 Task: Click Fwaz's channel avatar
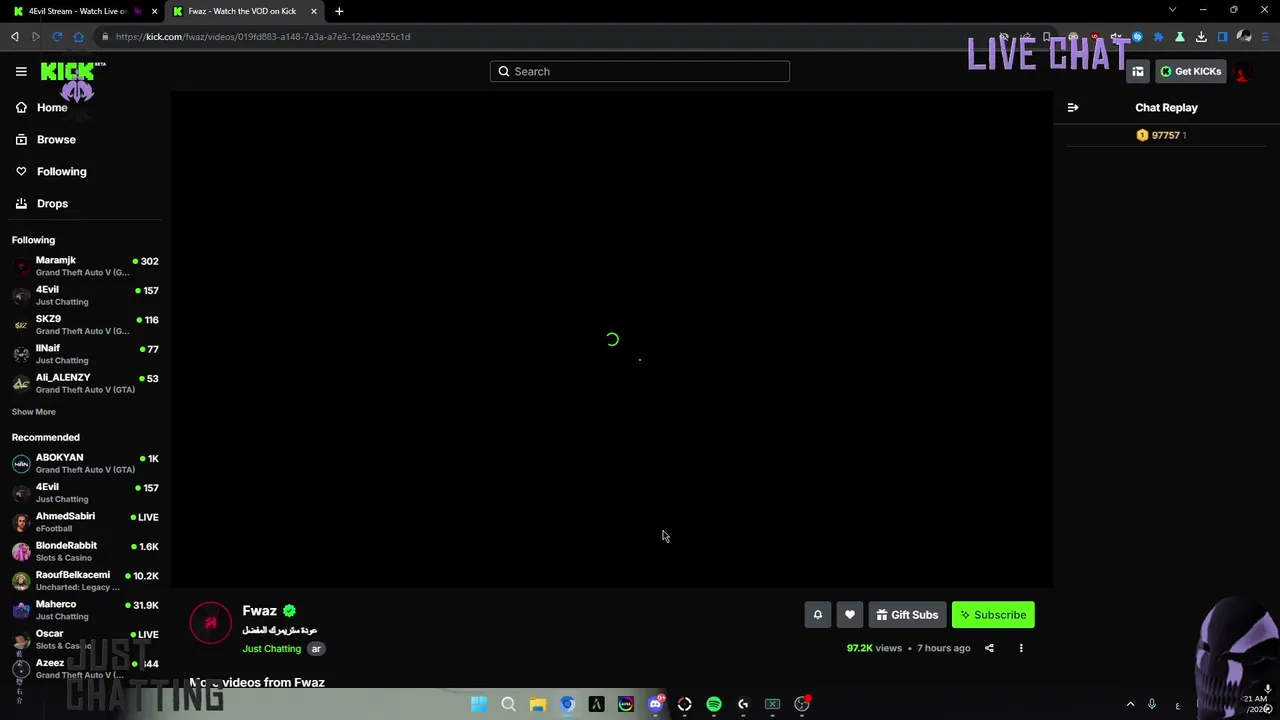click(210, 622)
